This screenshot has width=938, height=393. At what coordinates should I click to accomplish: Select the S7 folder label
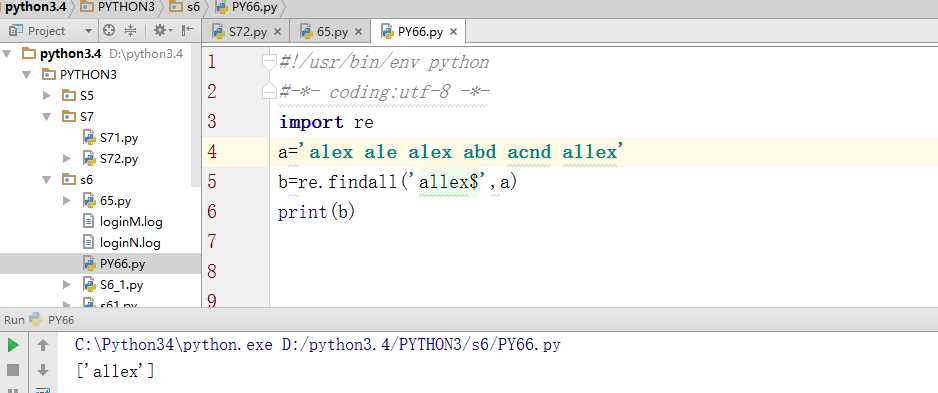87,117
